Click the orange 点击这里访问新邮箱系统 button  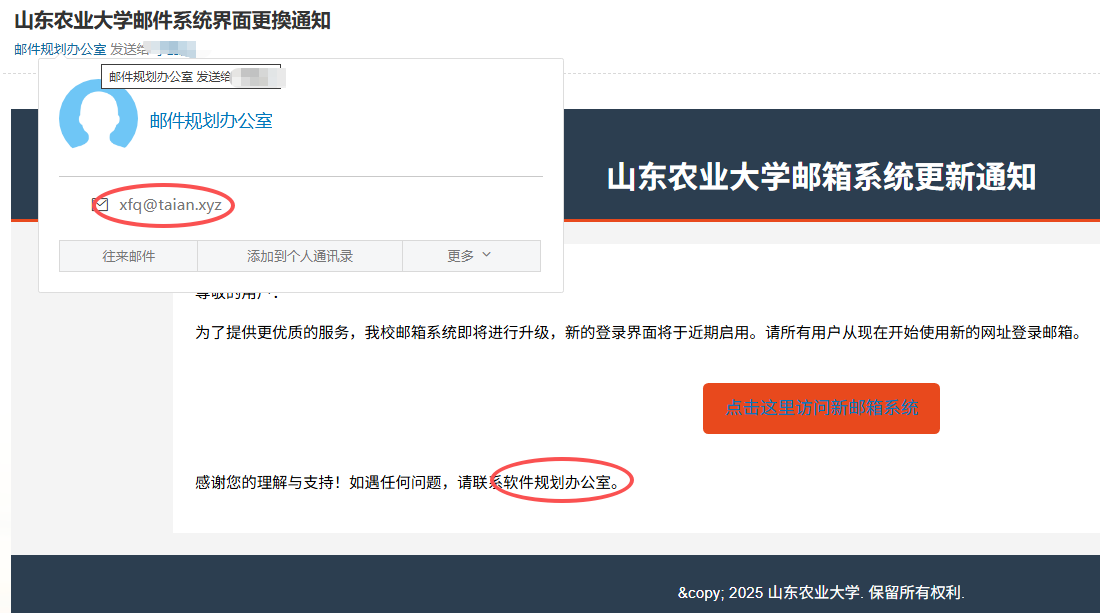pyautogui.click(x=821, y=408)
